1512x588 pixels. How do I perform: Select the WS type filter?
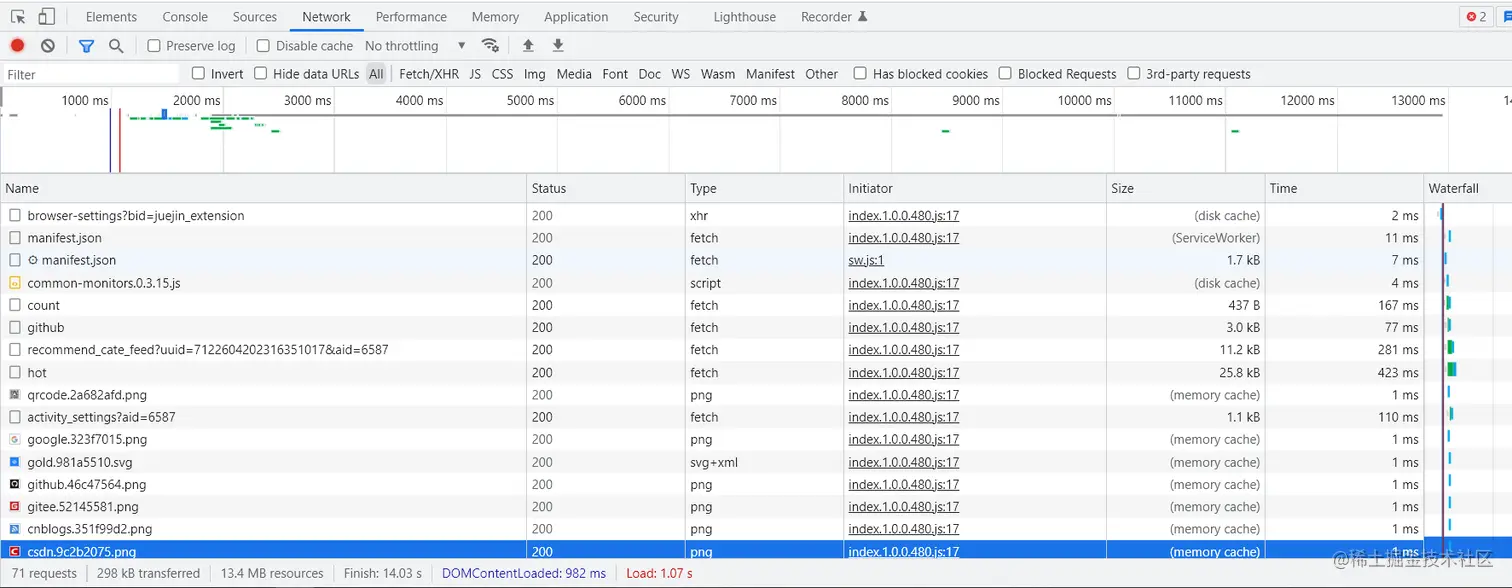[681, 74]
